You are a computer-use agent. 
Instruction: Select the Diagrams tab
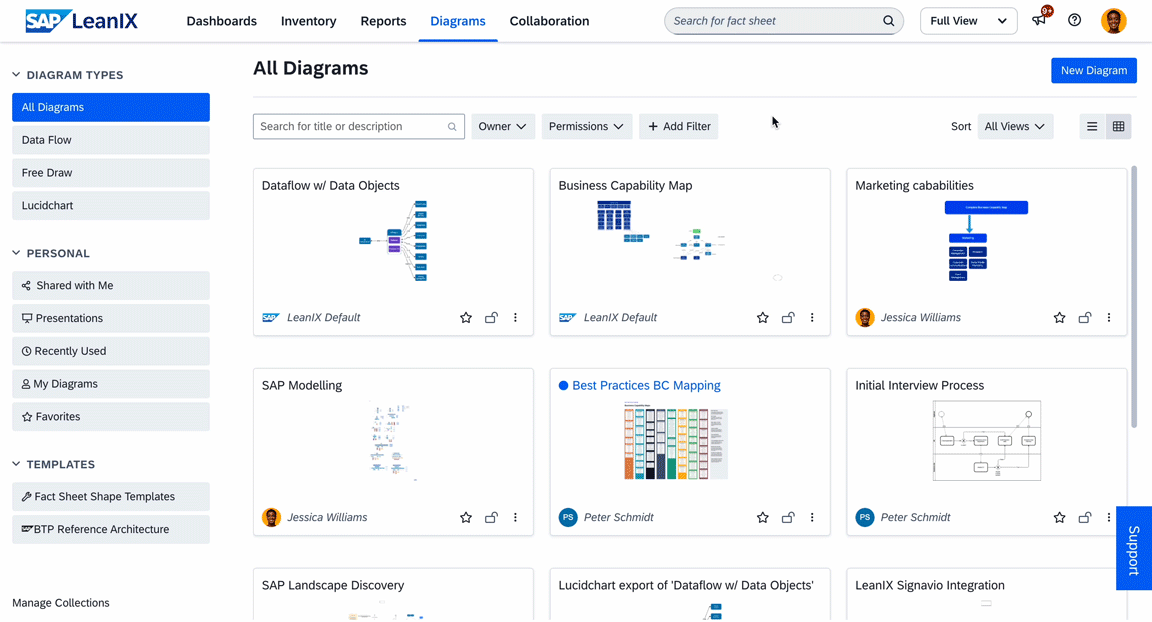(458, 21)
